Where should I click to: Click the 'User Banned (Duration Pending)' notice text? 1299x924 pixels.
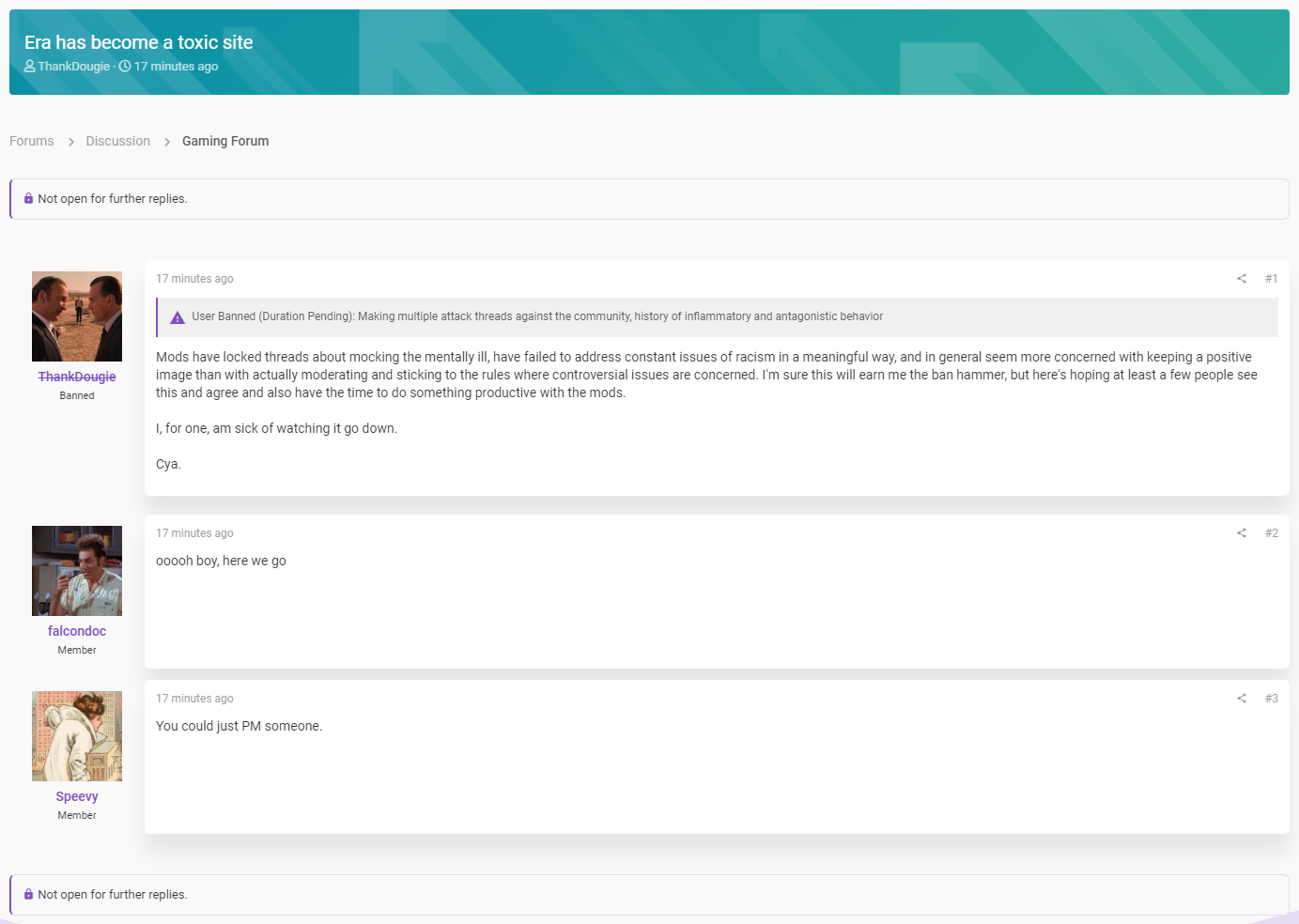[537, 316]
